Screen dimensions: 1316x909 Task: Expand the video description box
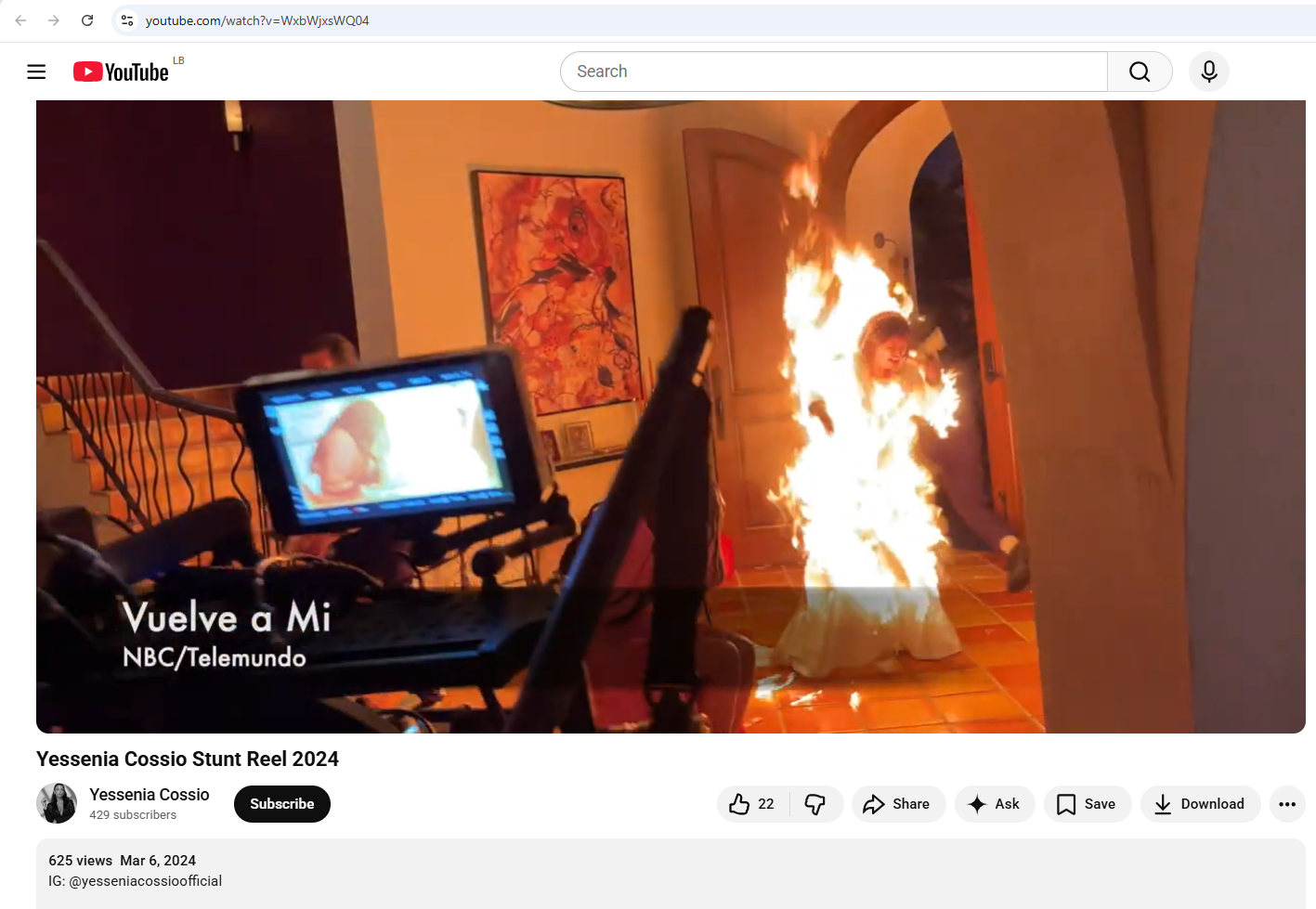coord(671,874)
